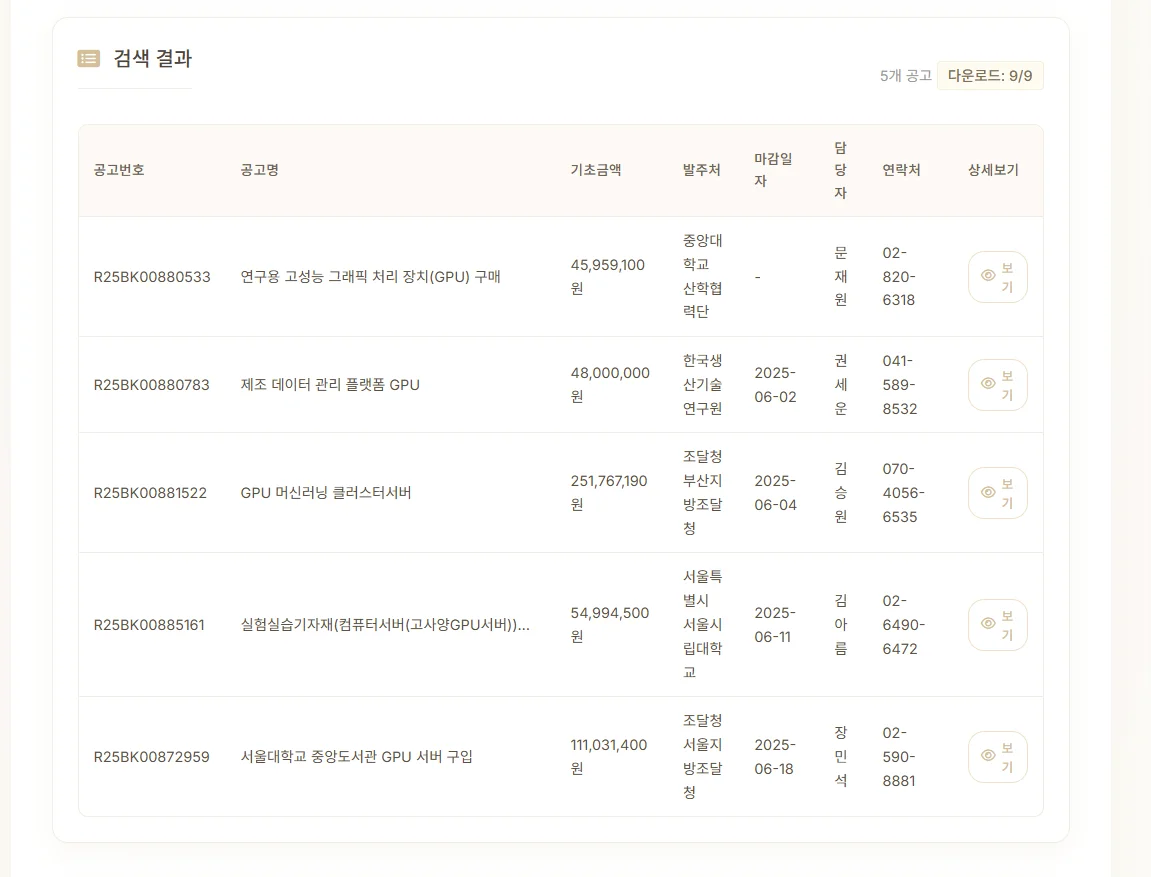Click the phone number 02-6490-6472
This screenshot has width=1151, height=877.
click(904, 625)
